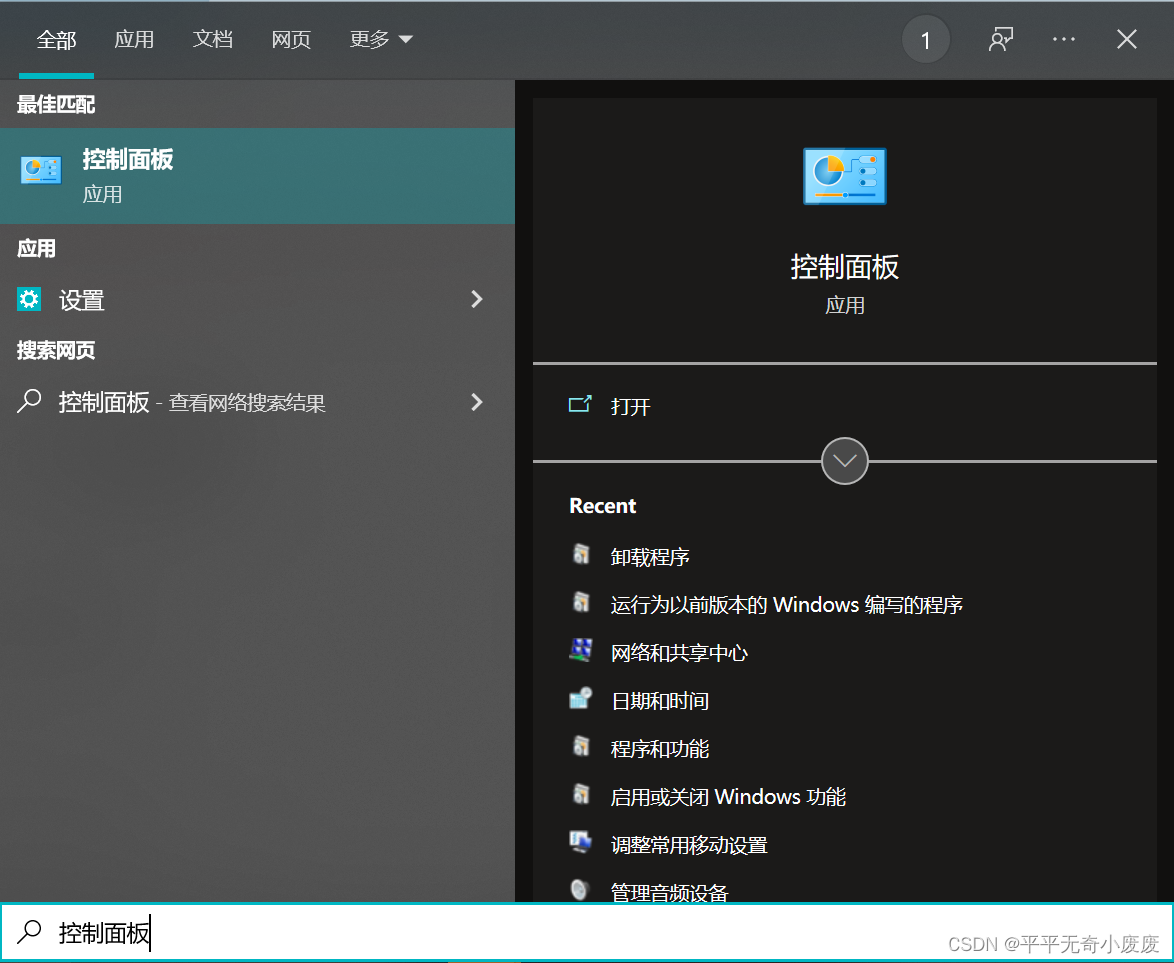This screenshot has width=1174, height=963.
Task: Close the search panel
Action: click(x=1127, y=40)
